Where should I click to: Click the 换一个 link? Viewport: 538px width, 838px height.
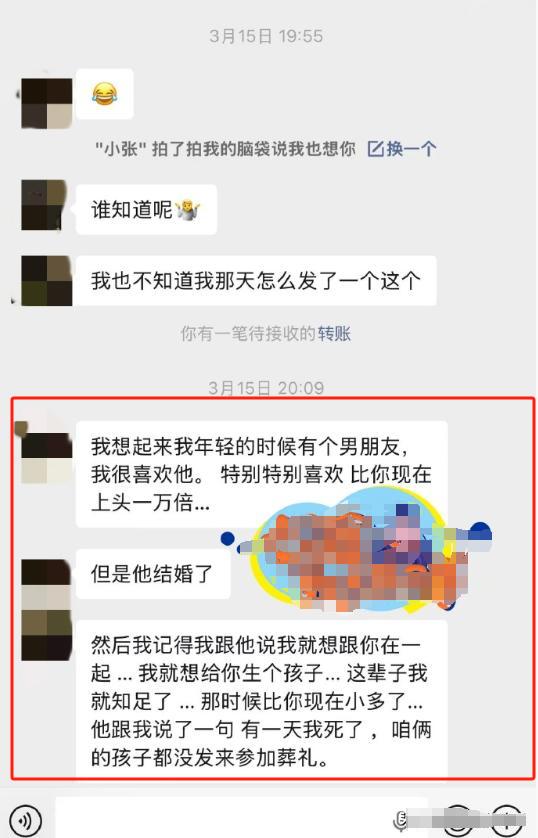click(411, 149)
